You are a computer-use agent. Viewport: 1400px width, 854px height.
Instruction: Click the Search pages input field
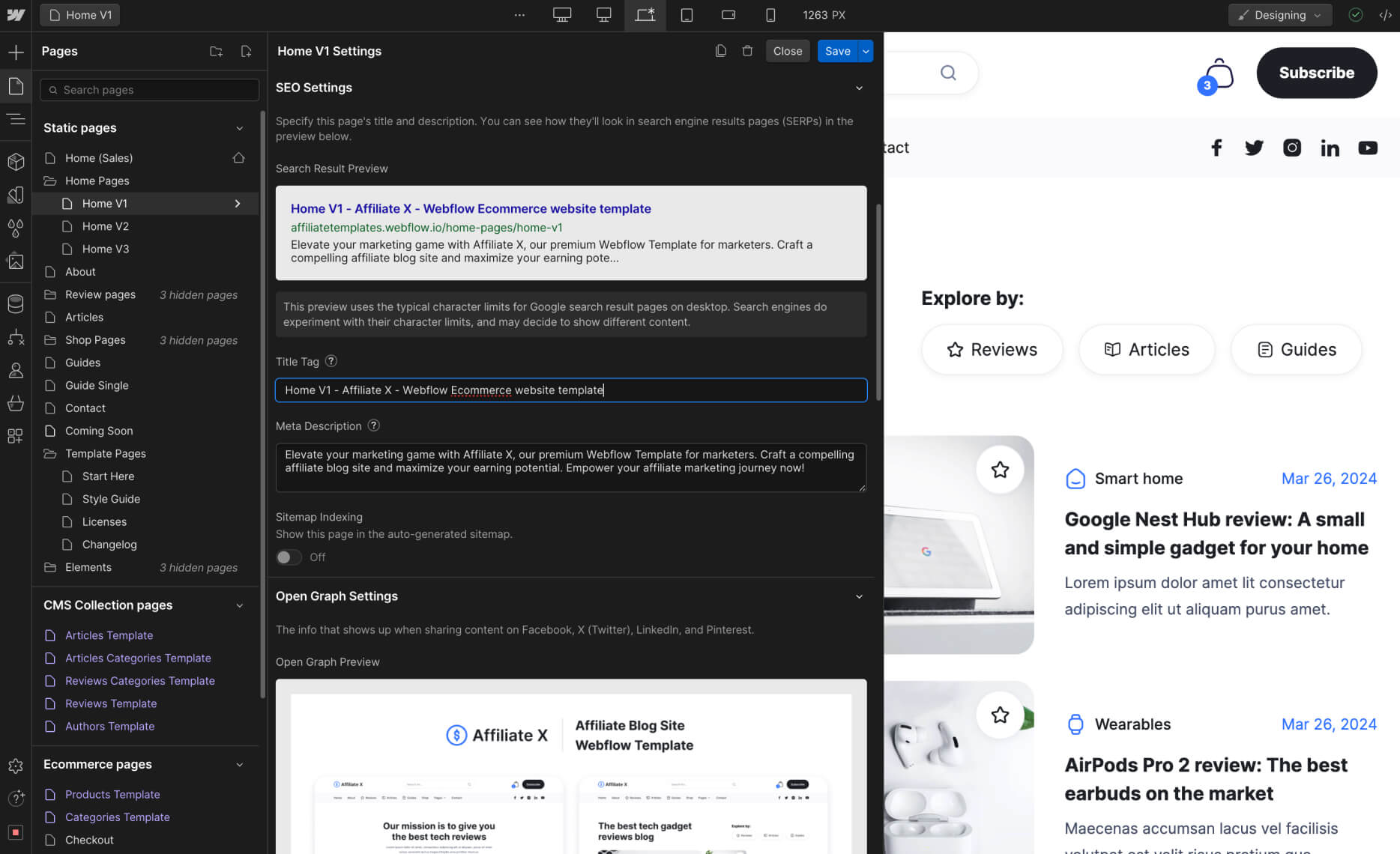[x=148, y=90]
